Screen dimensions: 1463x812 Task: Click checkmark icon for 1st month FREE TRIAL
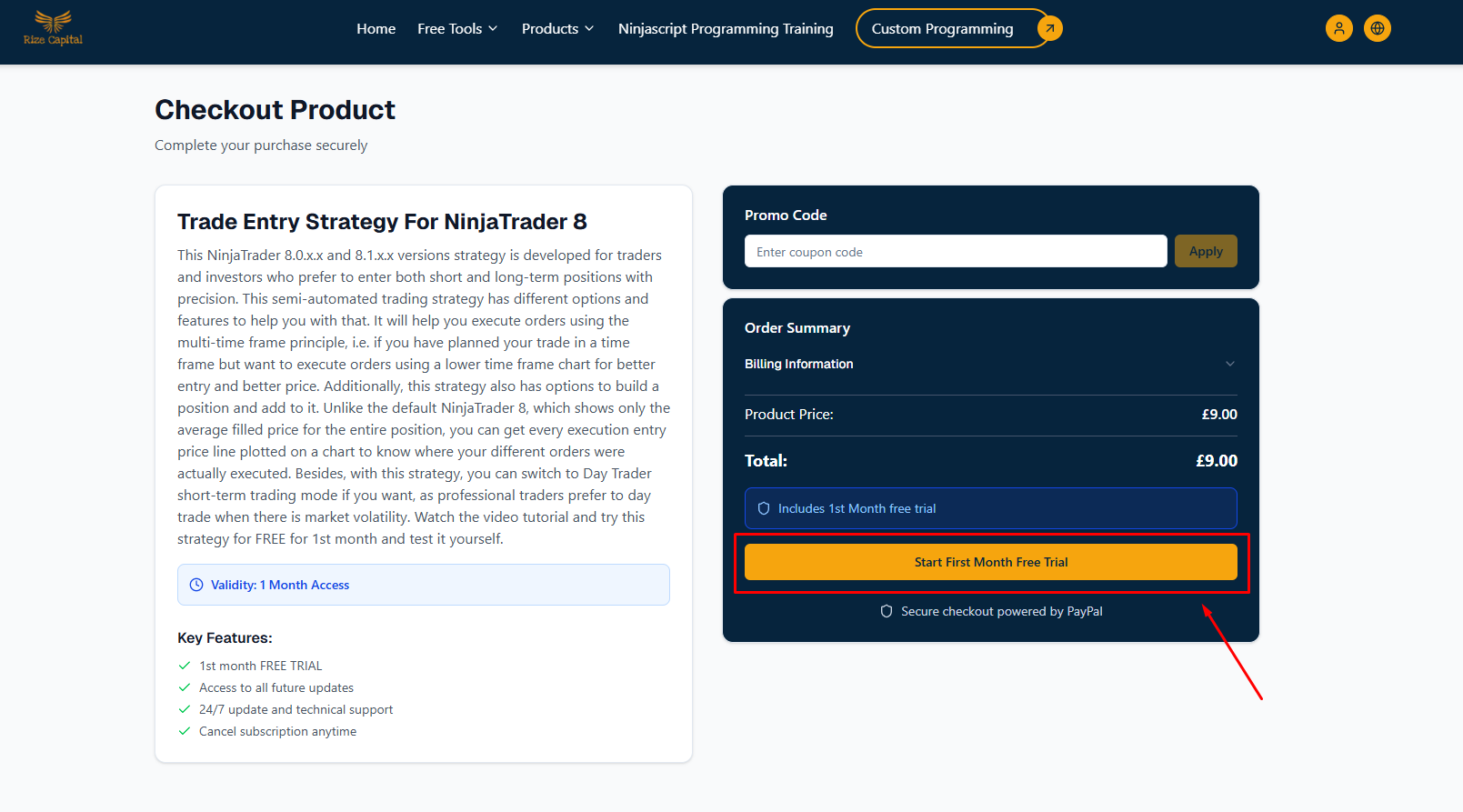tap(185, 666)
